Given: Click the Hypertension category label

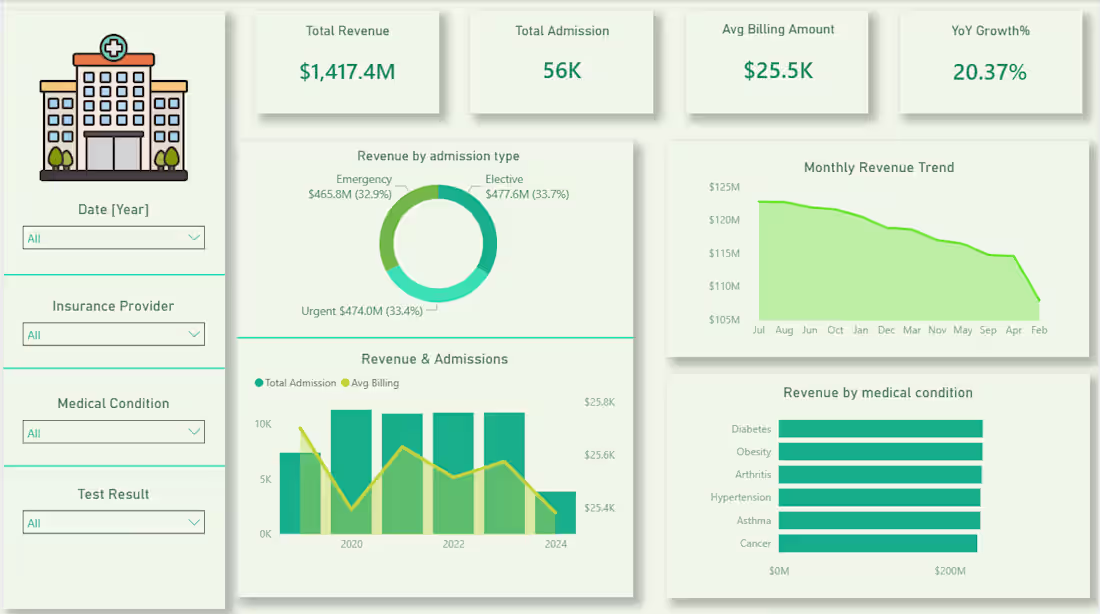Looking at the screenshot, I should [740, 497].
